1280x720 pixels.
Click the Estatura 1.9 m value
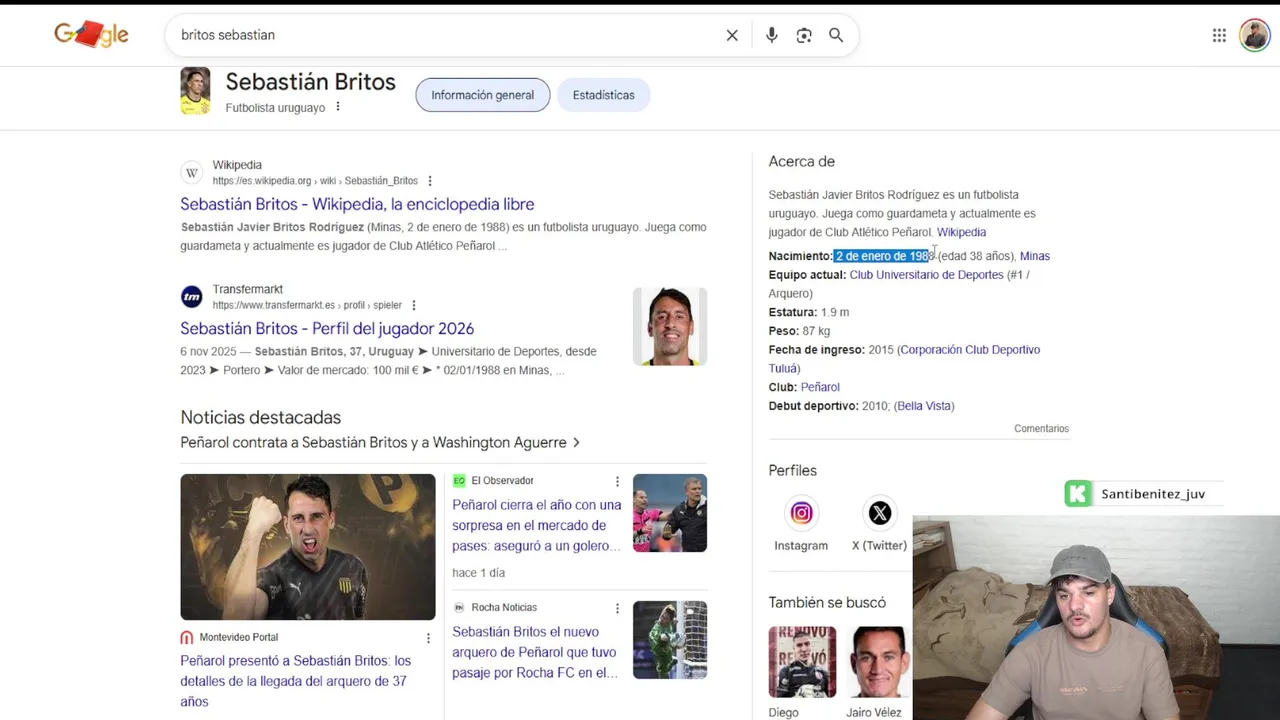[x=835, y=312]
